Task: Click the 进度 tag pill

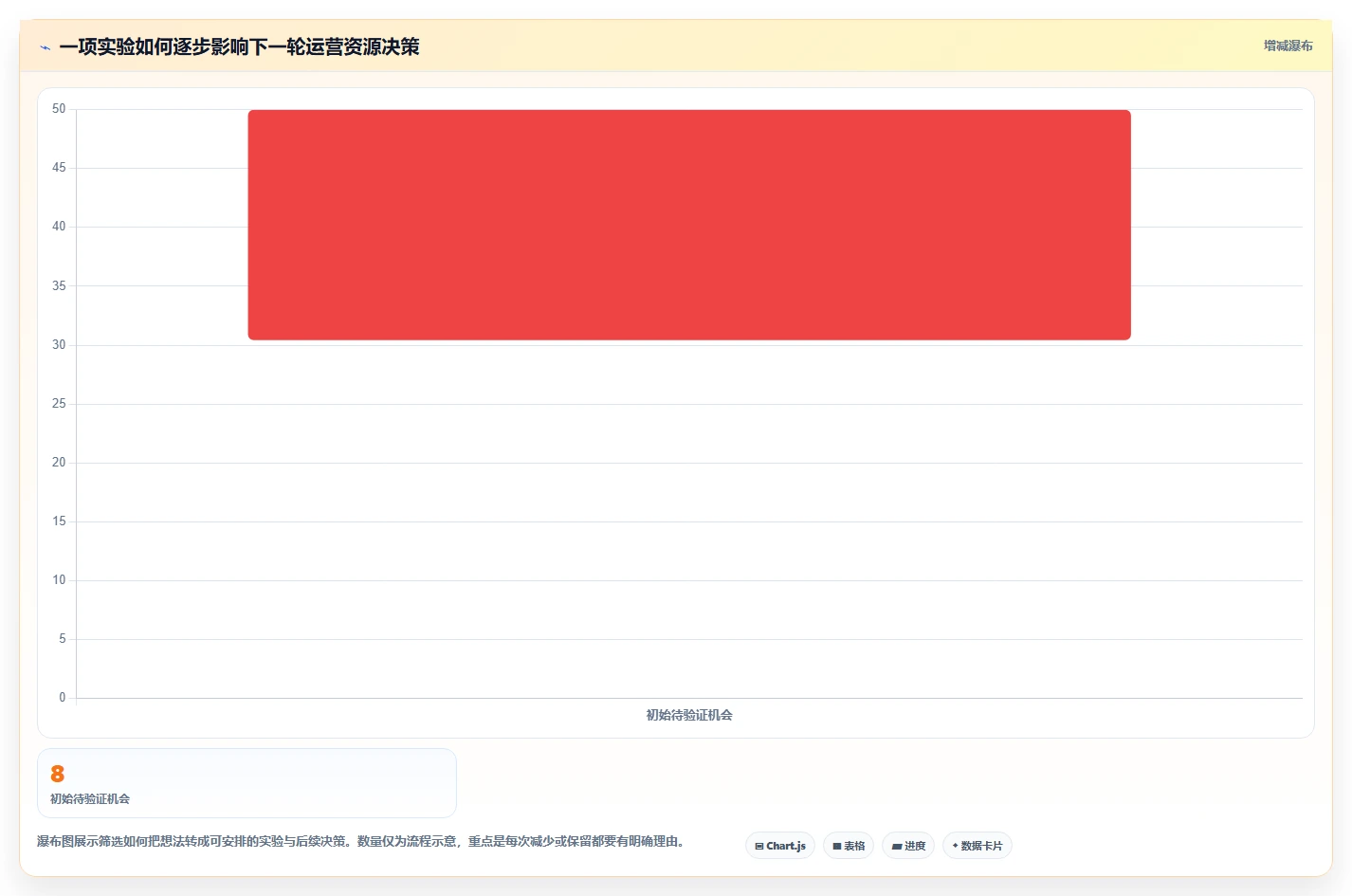Action: pos(908,846)
